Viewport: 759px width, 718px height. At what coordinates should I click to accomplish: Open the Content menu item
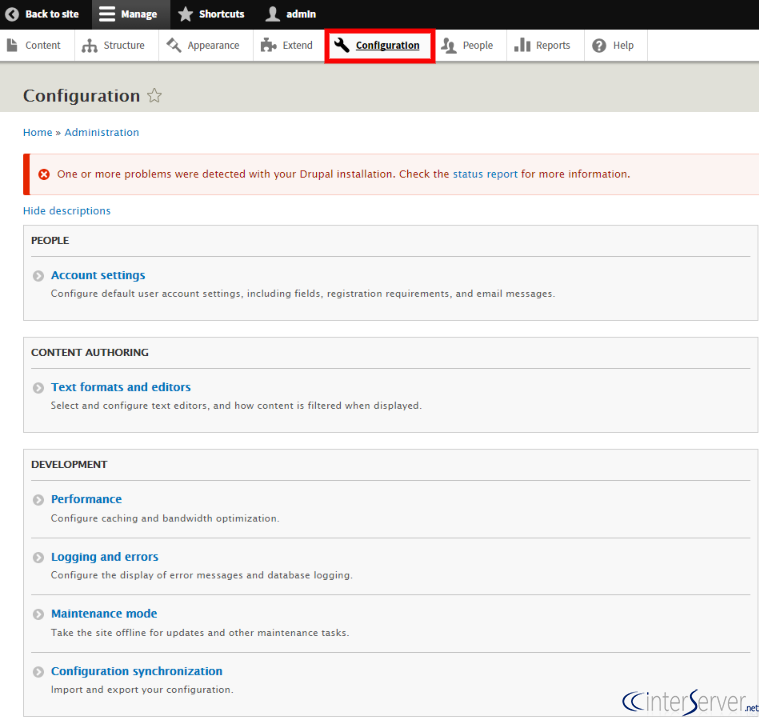pos(37,46)
